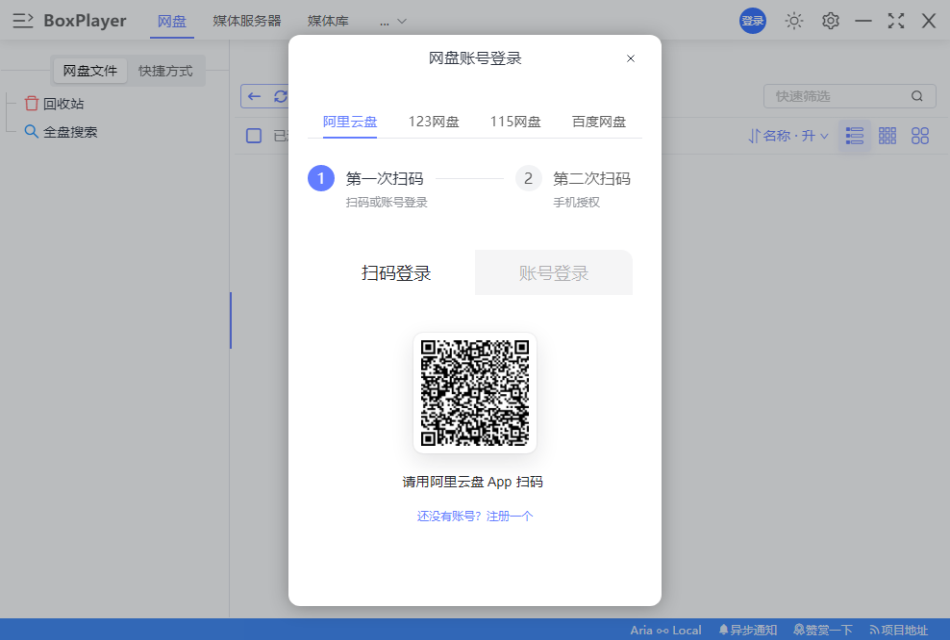This screenshot has width=950, height=640.
Task: Click Aria Local in the status bar
Action: pos(665,630)
